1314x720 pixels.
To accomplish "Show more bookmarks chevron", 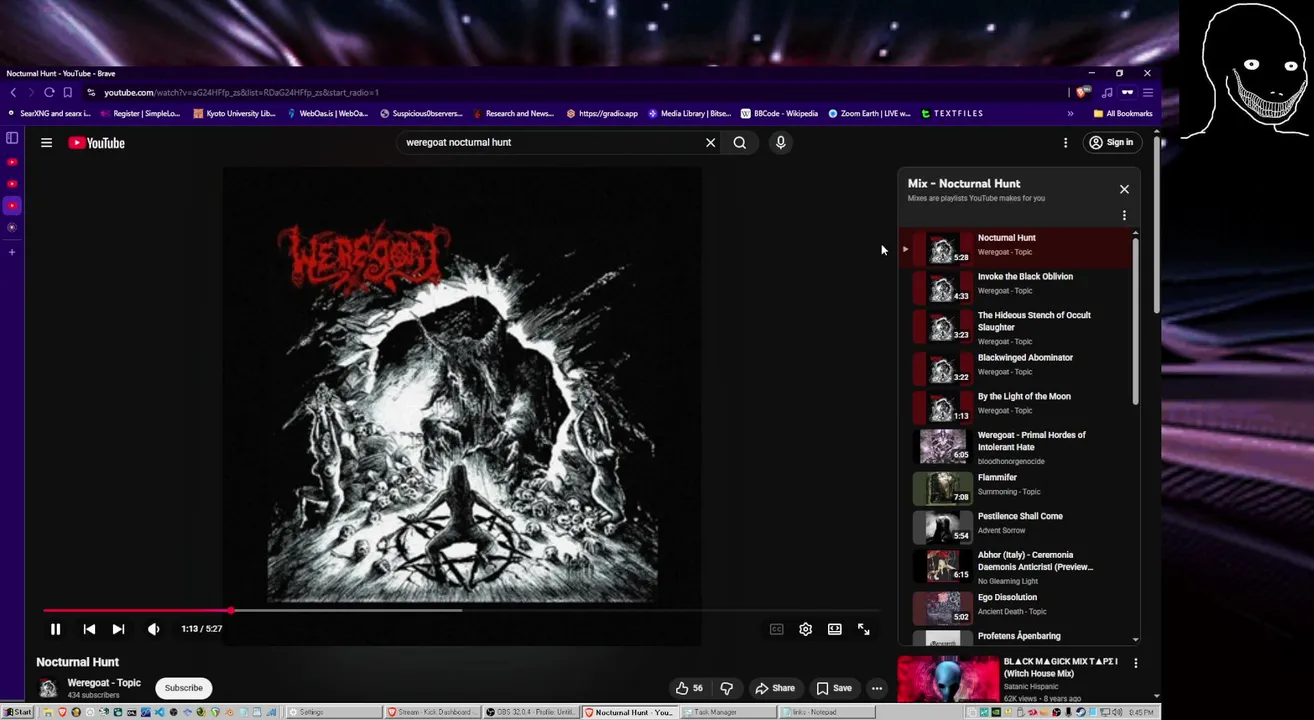I will pos(1070,114).
